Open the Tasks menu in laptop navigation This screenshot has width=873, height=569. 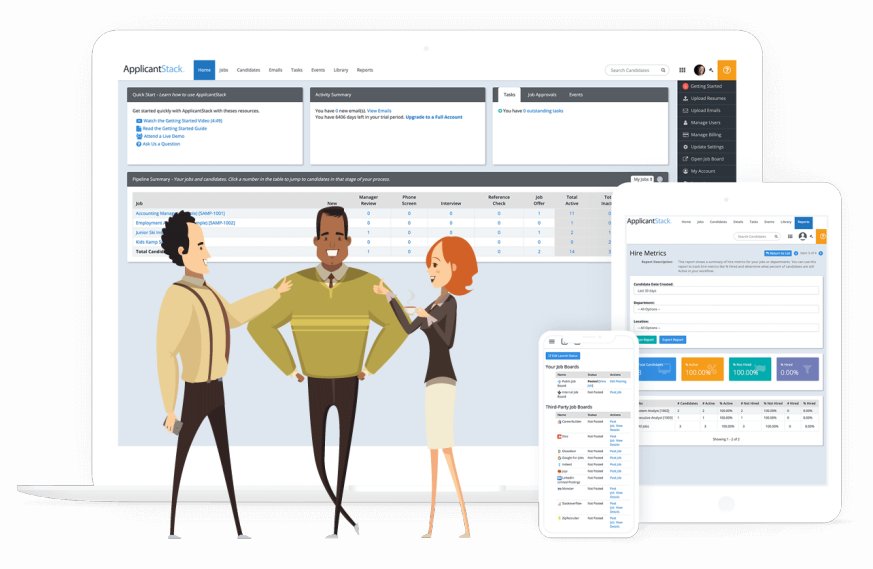(x=297, y=70)
